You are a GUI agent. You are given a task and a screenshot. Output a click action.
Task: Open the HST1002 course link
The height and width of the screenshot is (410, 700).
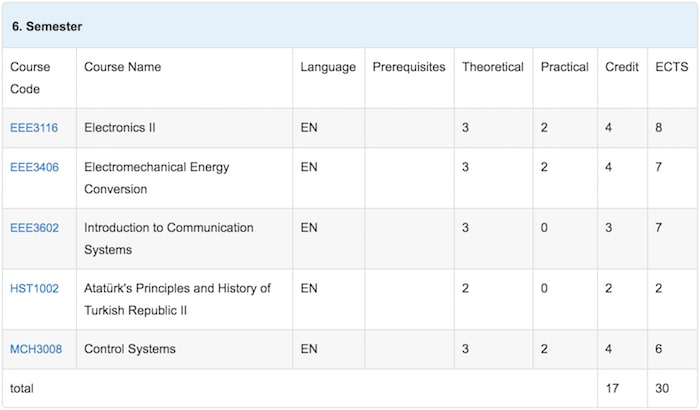coord(34,289)
